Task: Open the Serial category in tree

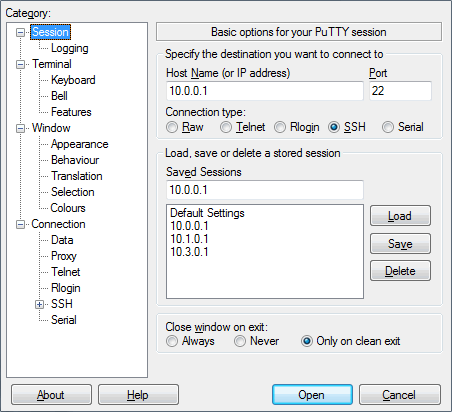Action: pos(64,320)
